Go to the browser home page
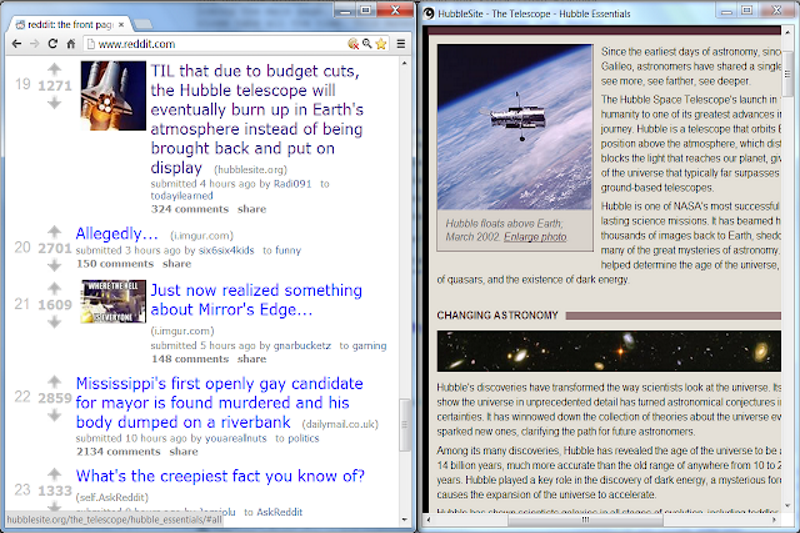800x533 pixels. 70,44
